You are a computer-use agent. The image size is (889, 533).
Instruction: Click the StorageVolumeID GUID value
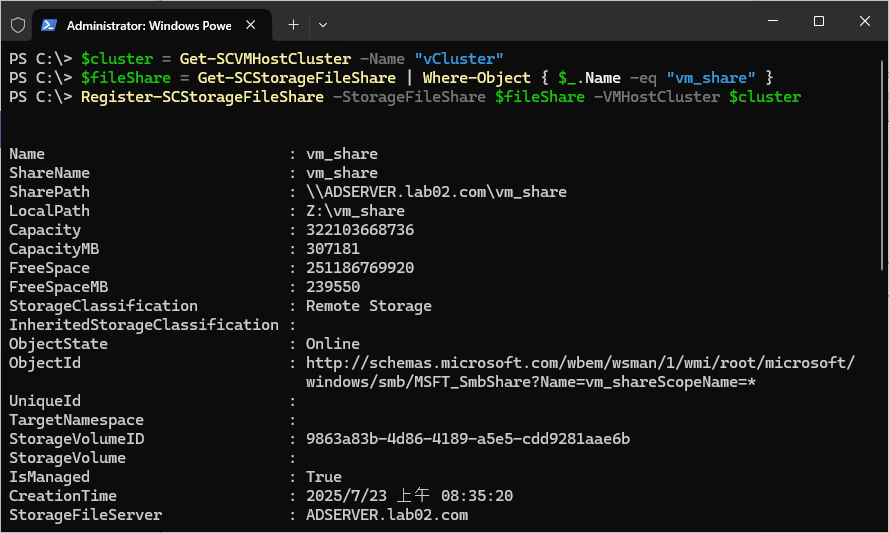467,439
